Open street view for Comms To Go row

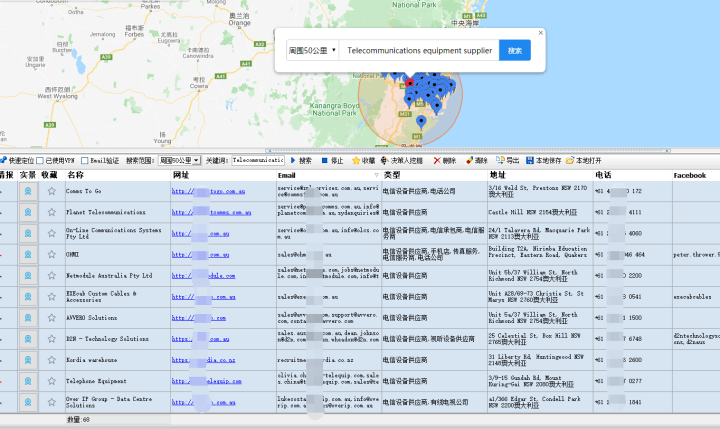pyautogui.click(x=28, y=190)
